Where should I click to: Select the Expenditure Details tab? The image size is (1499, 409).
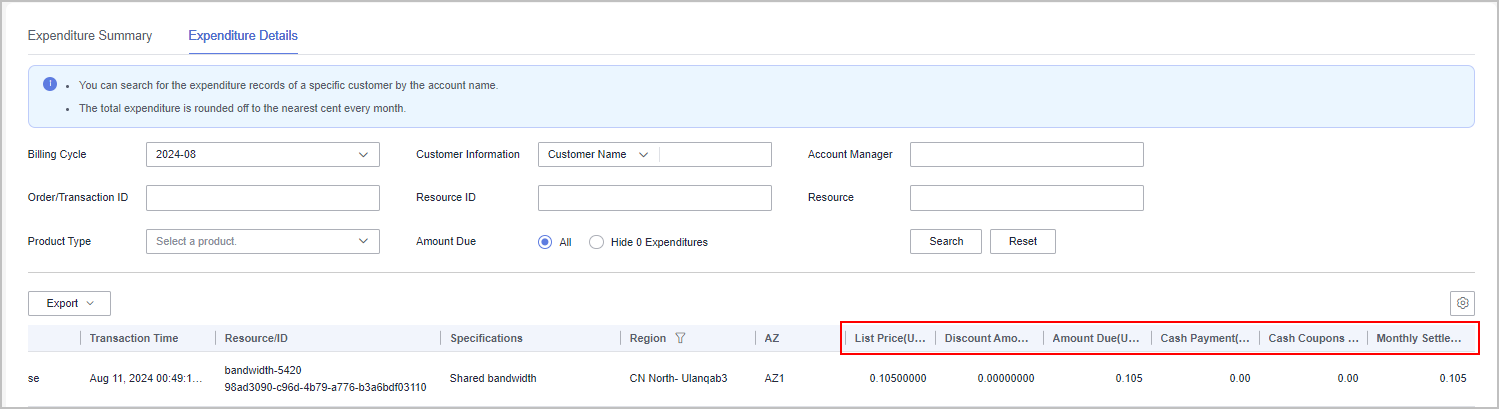243,36
